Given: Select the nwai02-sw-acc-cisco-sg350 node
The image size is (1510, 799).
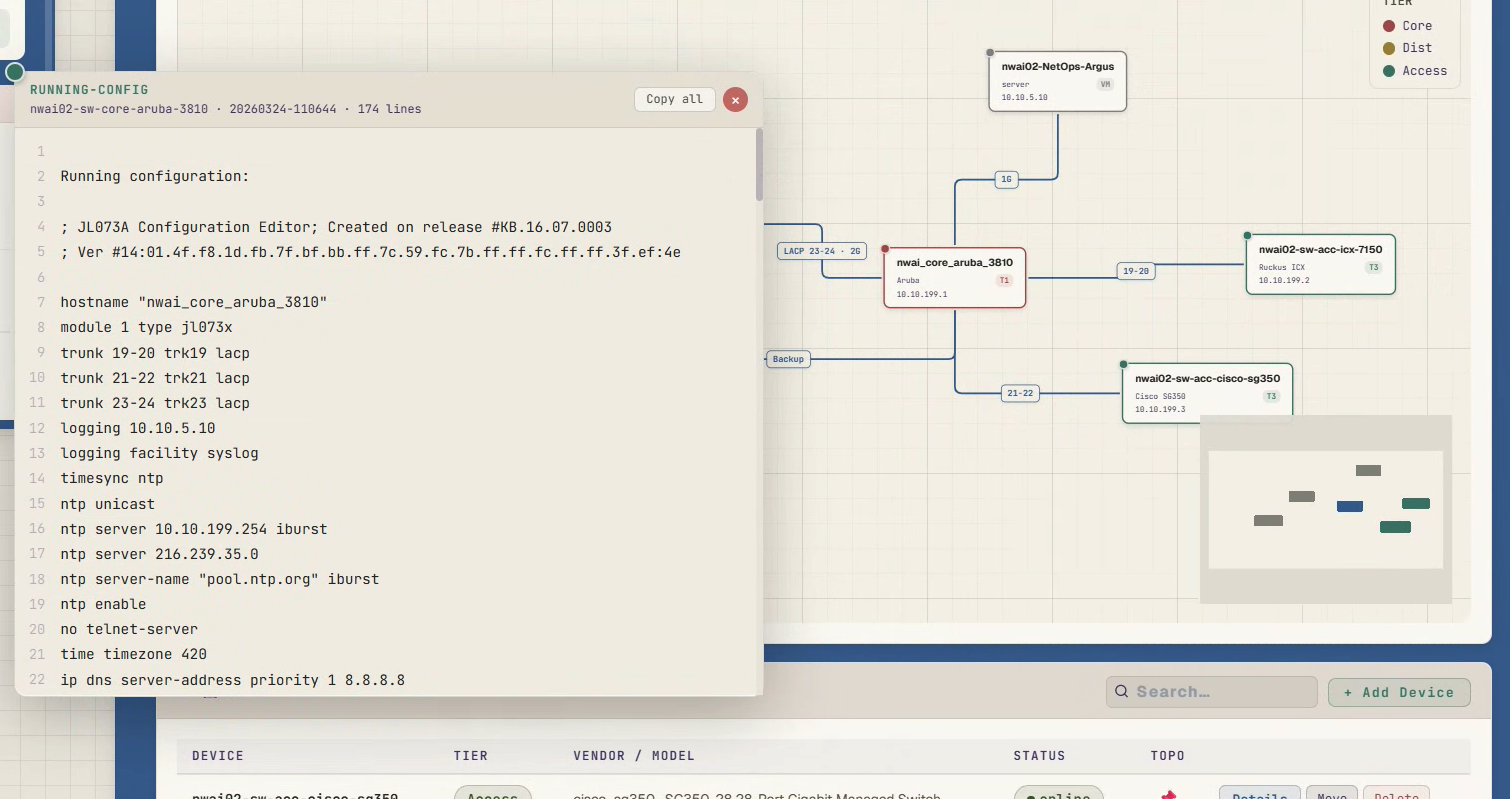Looking at the screenshot, I should point(1207,393).
